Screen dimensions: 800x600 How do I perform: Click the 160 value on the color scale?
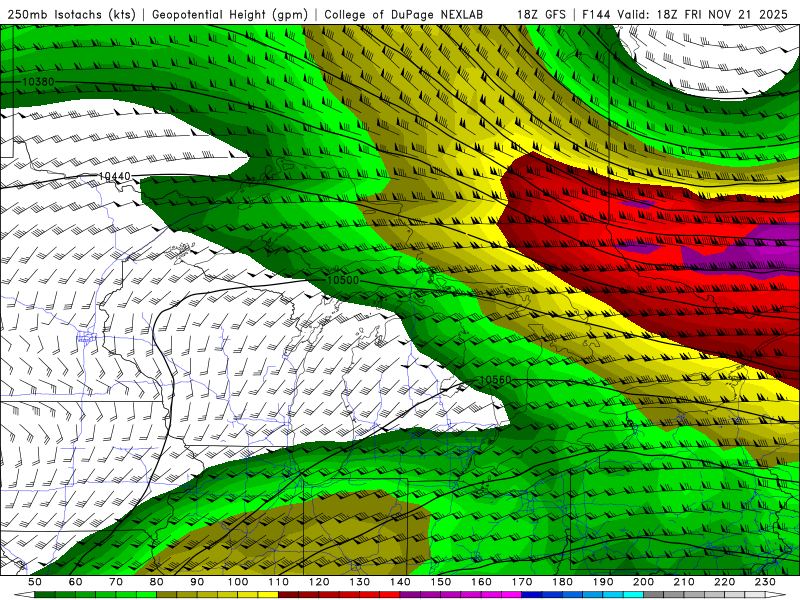(x=481, y=582)
